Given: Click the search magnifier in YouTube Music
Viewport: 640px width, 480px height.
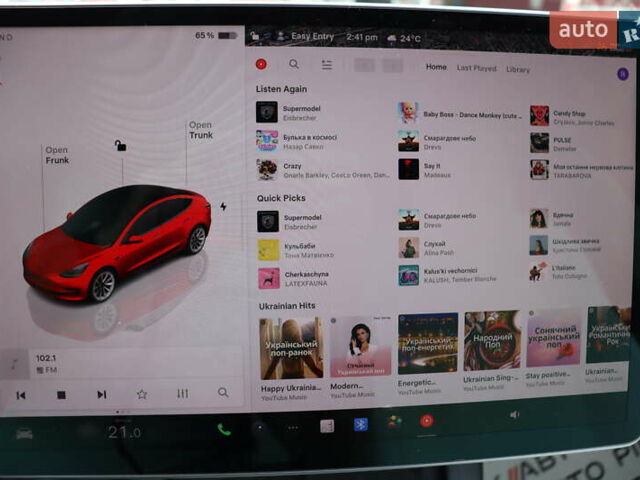Looking at the screenshot, I should (x=294, y=64).
